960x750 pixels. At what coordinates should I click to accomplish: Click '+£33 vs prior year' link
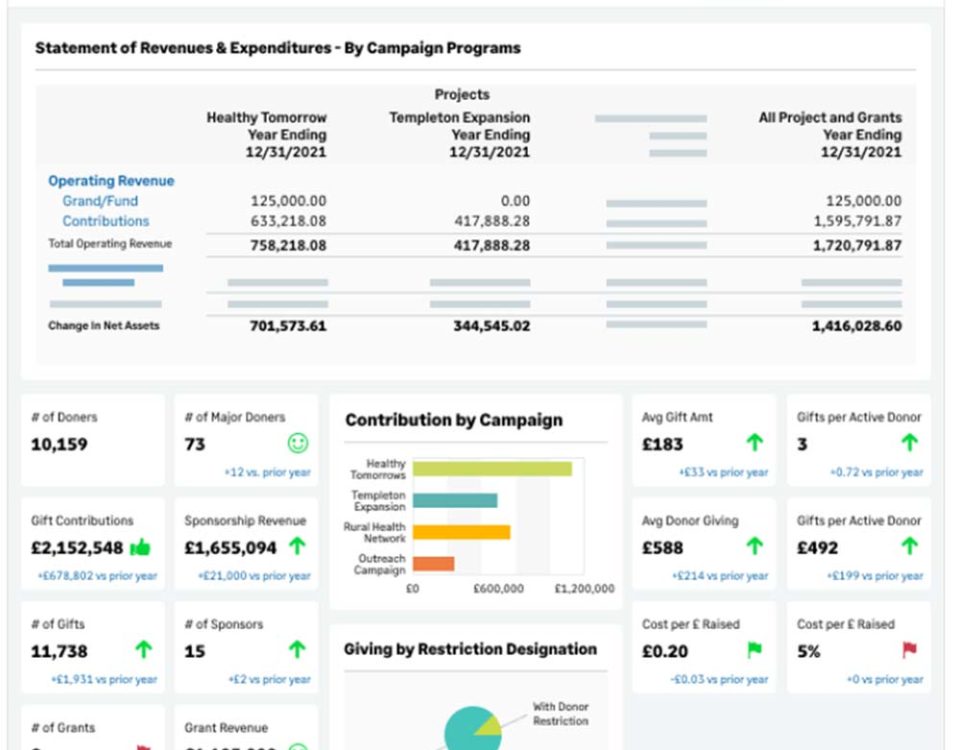[723, 472]
